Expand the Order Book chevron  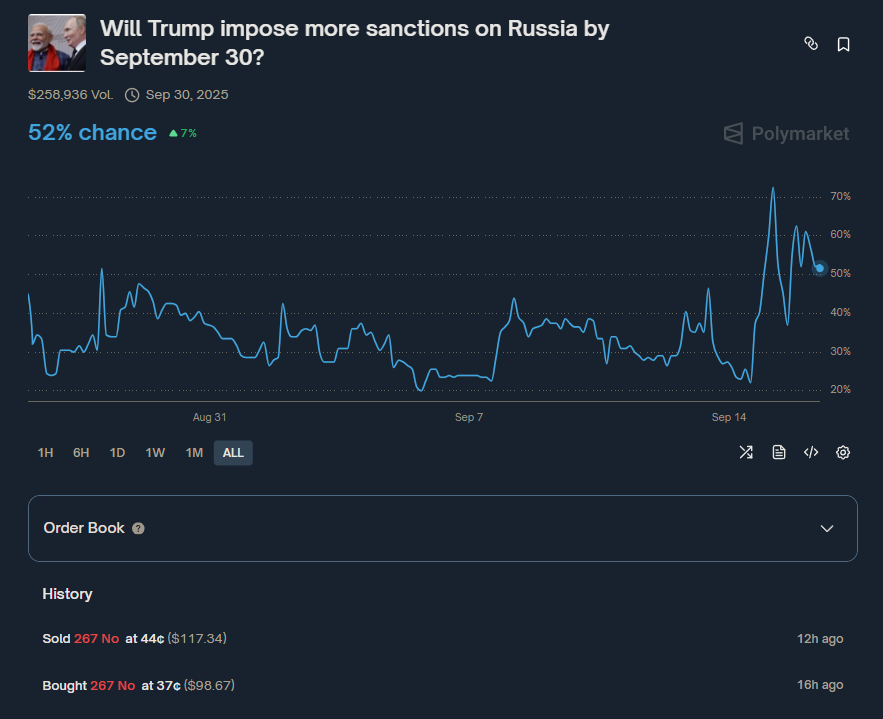[827, 528]
